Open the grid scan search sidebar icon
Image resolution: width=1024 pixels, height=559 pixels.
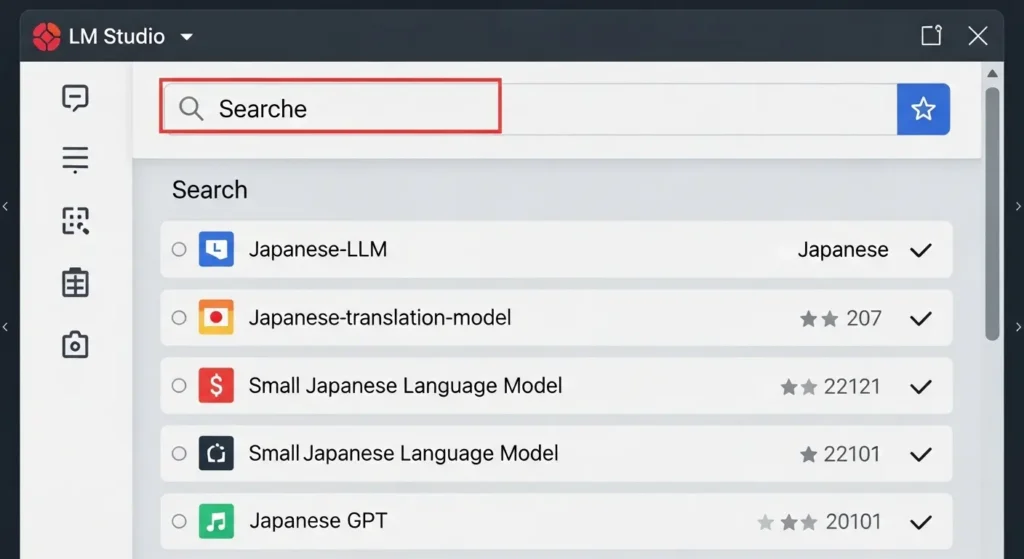[x=75, y=221]
